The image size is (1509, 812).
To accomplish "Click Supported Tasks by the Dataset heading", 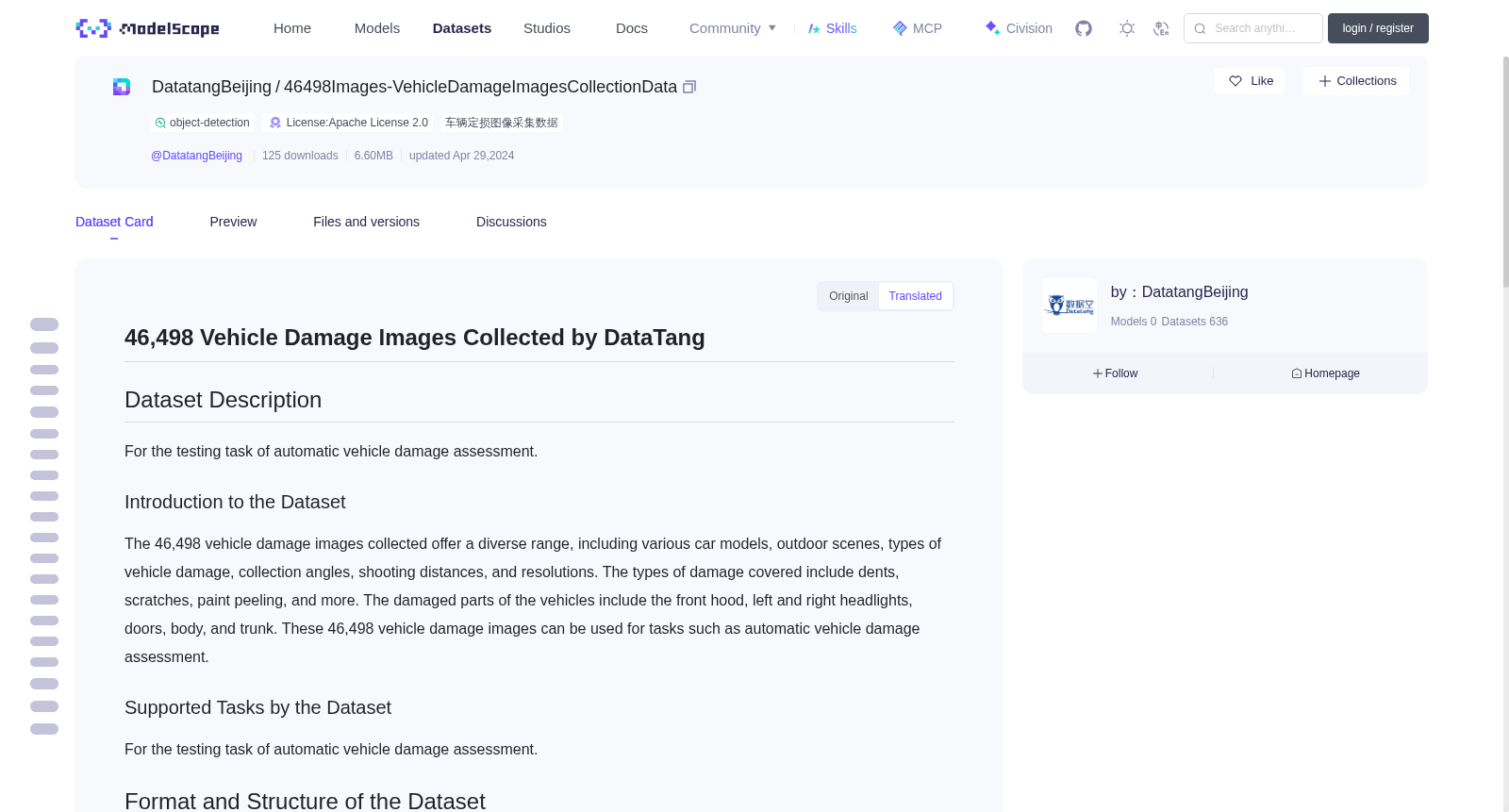I will (x=257, y=708).
